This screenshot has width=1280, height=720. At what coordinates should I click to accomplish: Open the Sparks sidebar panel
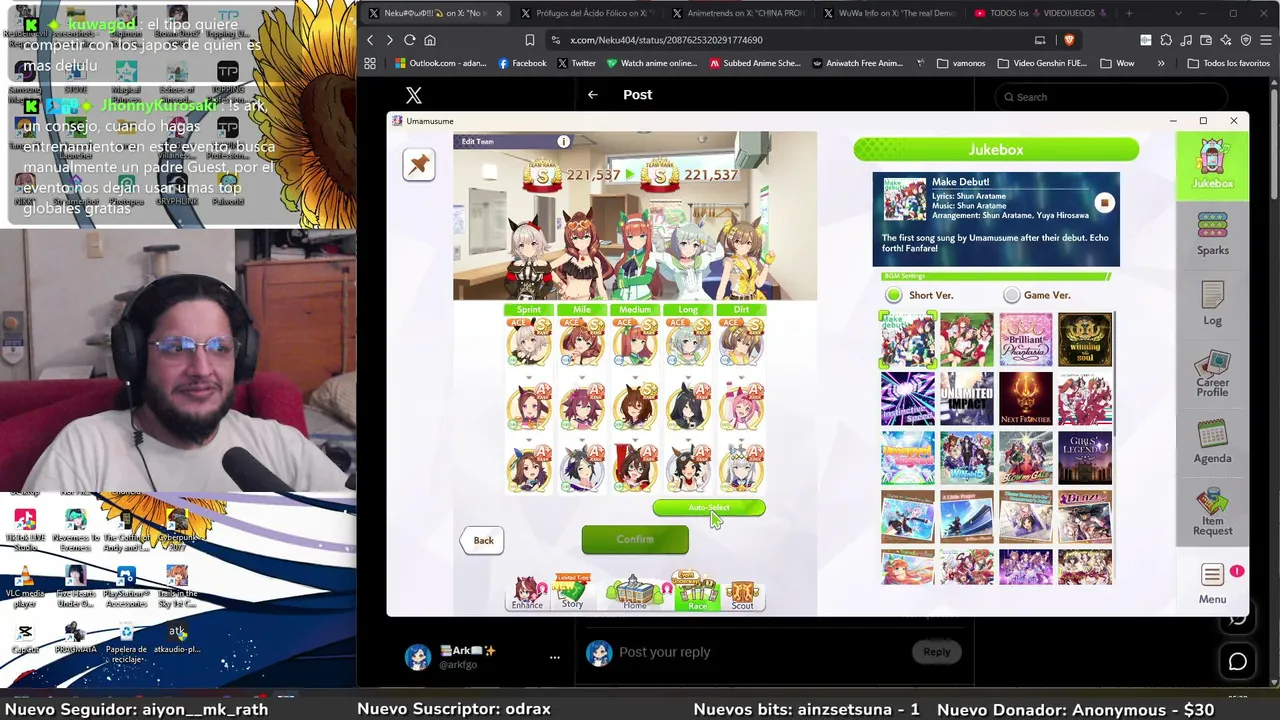1212,234
